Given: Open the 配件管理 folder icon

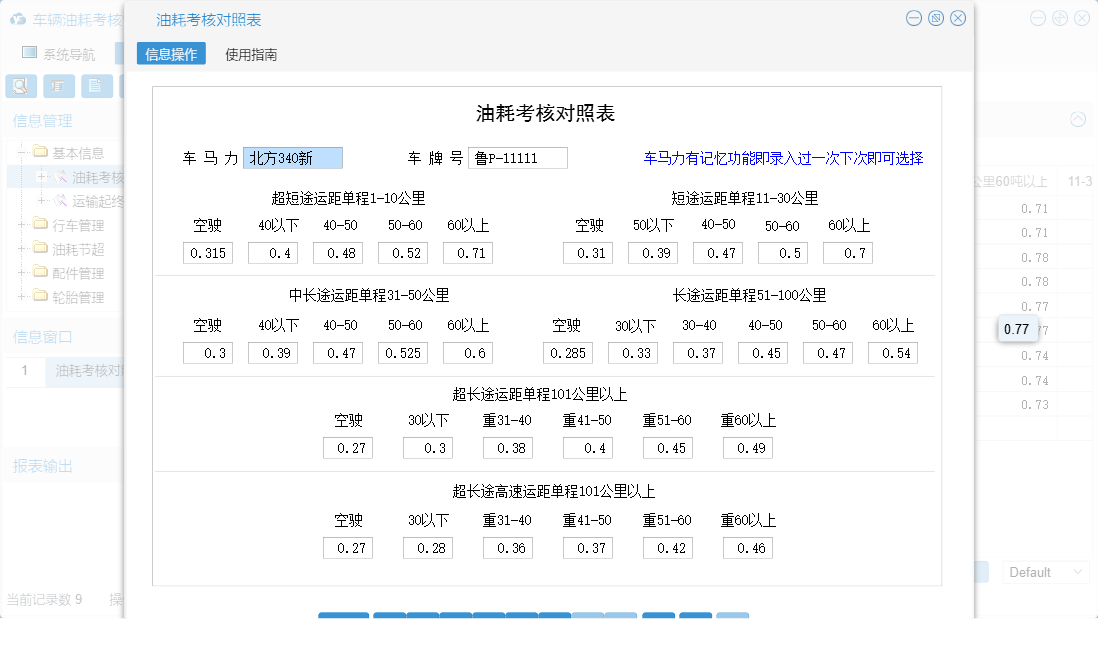Looking at the screenshot, I should (38, 272).
